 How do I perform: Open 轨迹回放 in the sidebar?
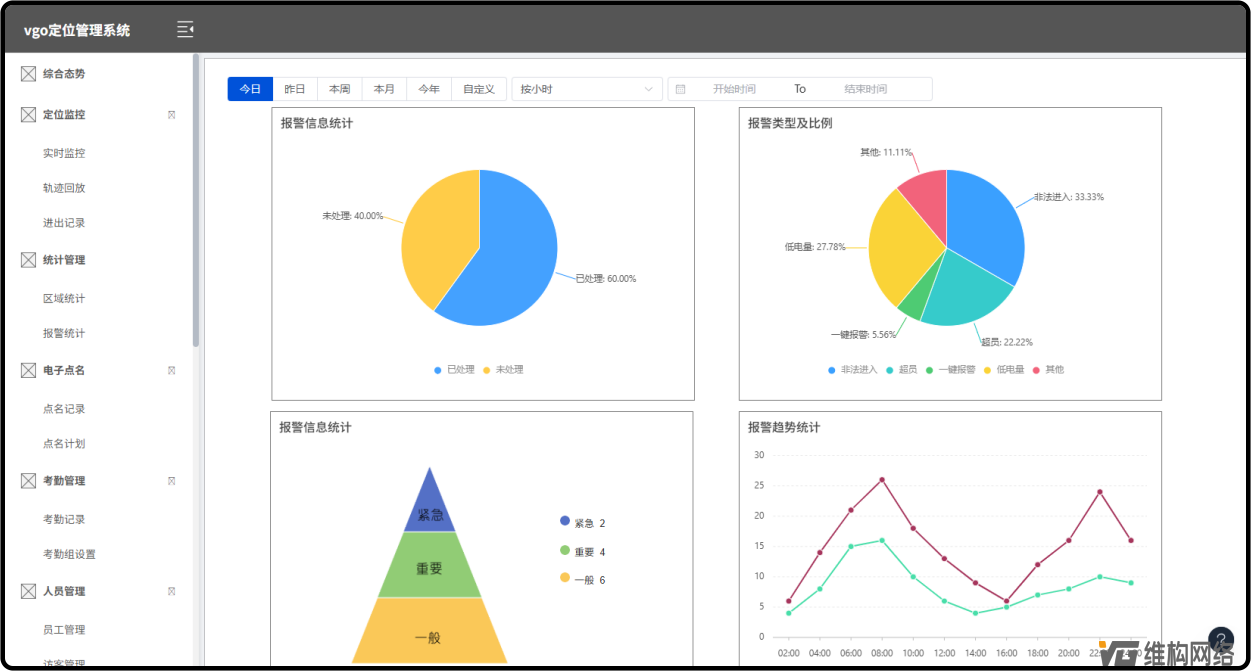pos(64,188)
